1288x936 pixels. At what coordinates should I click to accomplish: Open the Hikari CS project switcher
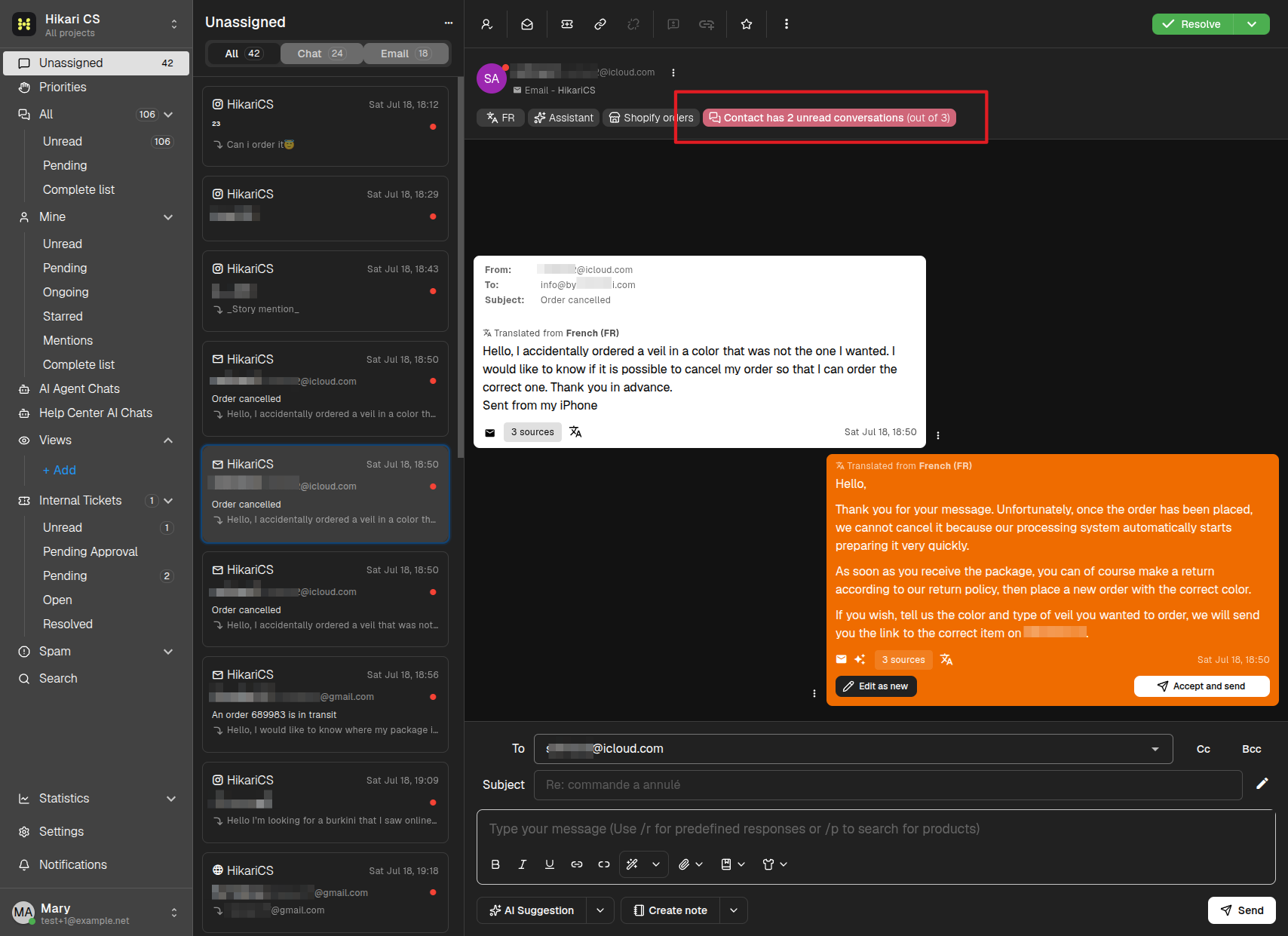[174, 24]
